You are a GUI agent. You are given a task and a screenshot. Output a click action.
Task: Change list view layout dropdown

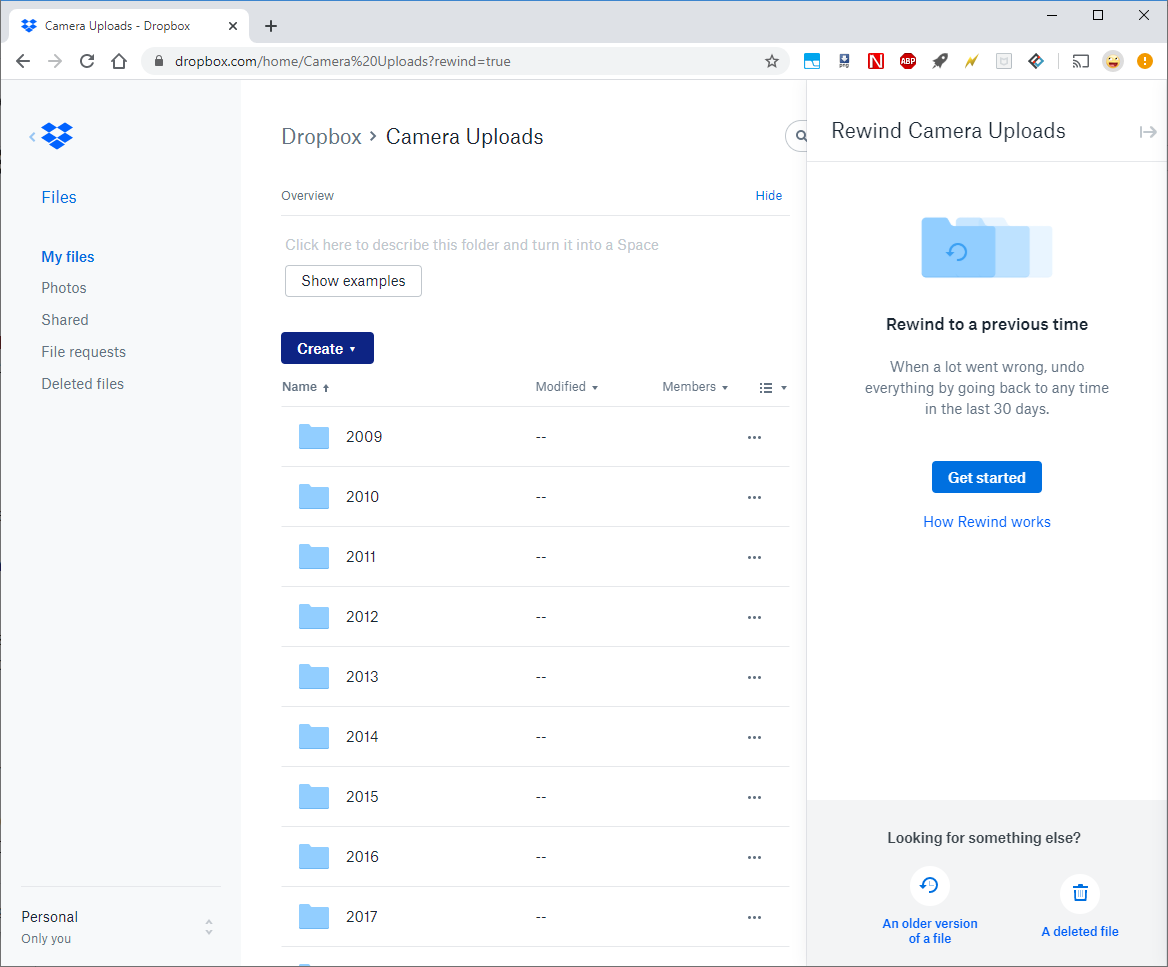(772, 387)
